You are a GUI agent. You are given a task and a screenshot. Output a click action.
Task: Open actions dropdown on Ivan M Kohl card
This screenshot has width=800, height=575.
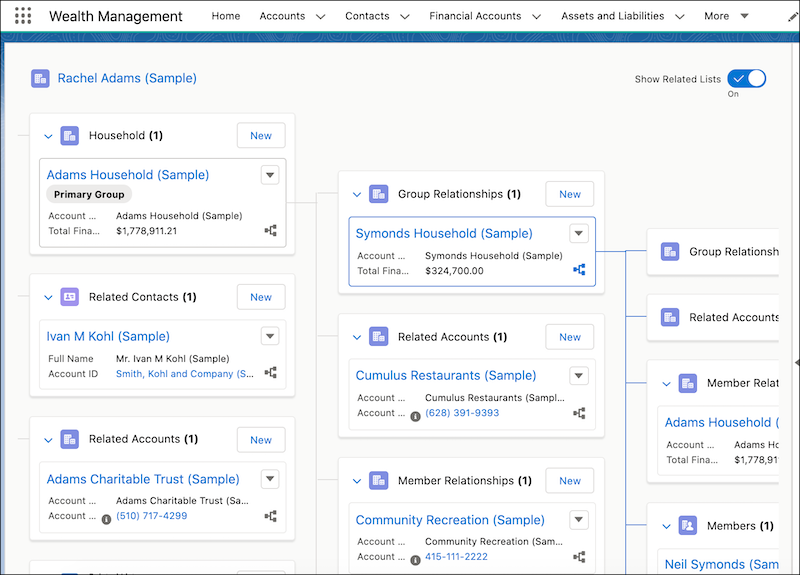(270, 336)
